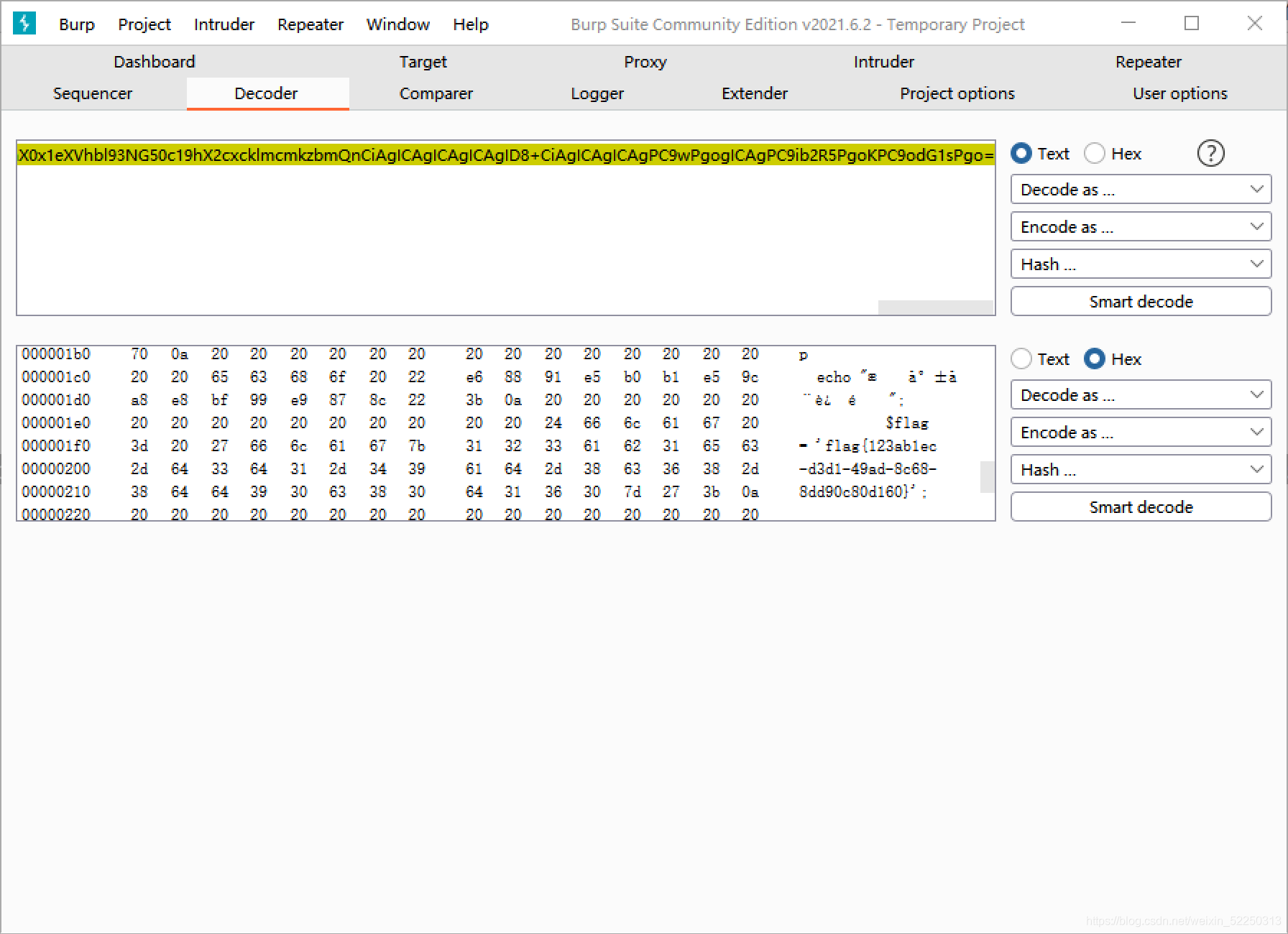1288x934 pixels.
Task: Click ASCII text '8dd90c80d160}'
Action: click(x=855, y=492)
